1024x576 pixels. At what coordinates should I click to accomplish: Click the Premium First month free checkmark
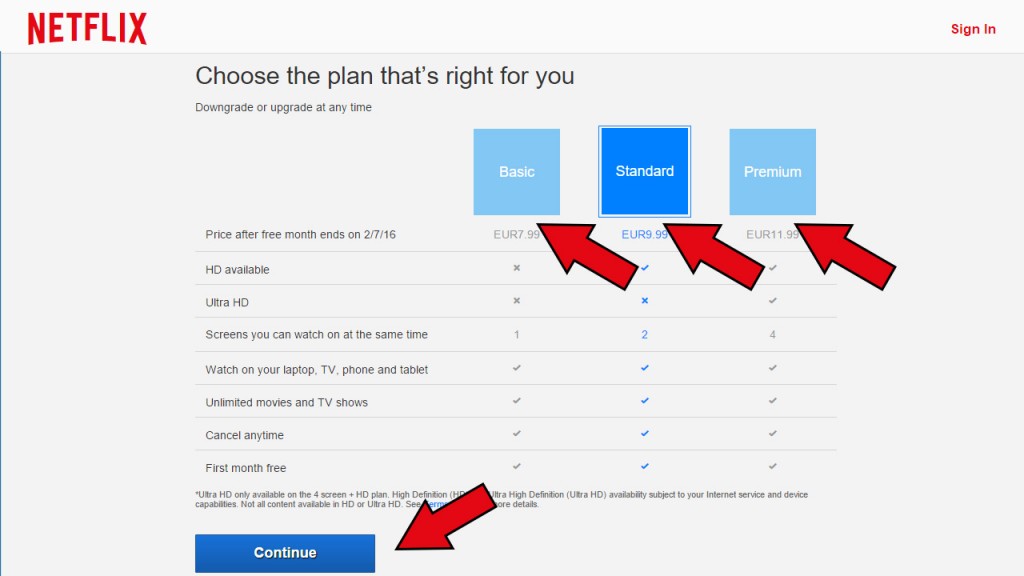click(x=773, y=466)
